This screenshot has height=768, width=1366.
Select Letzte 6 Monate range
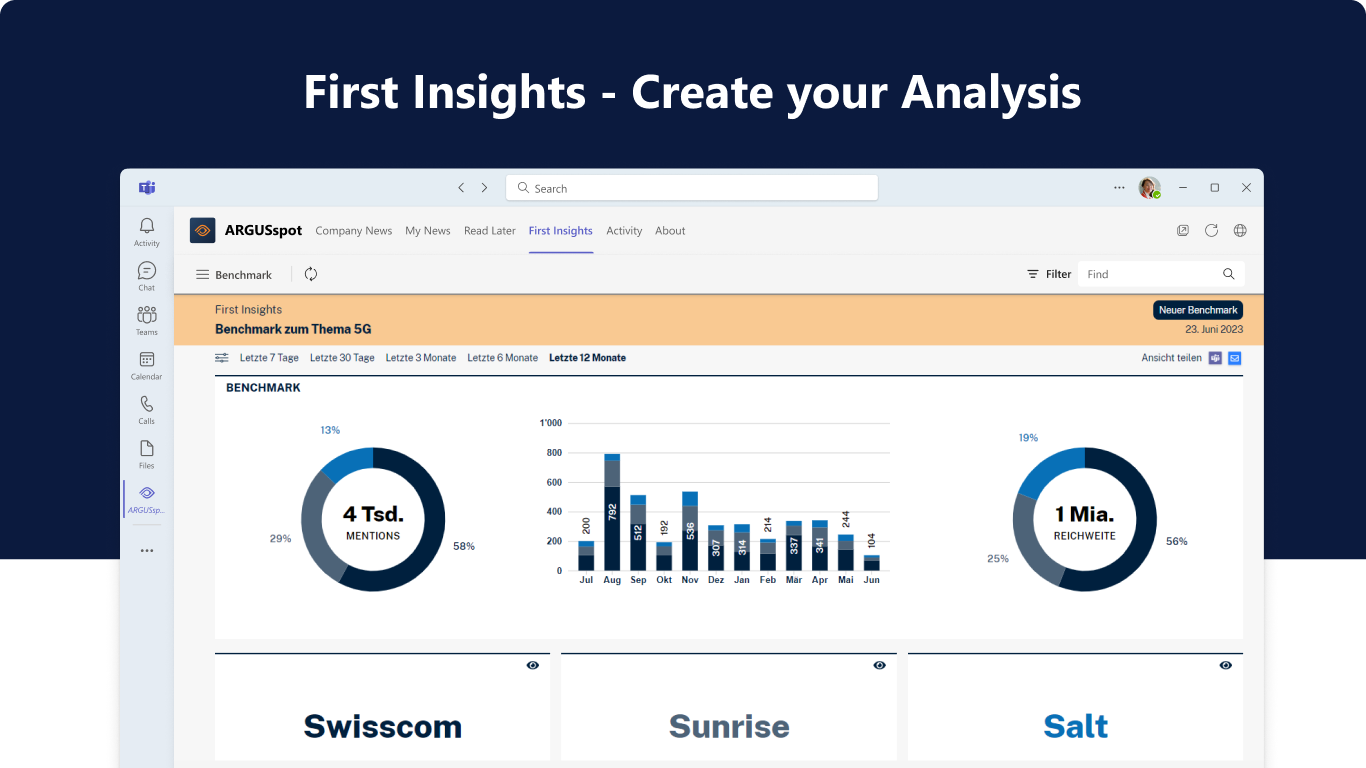click(503, 358)
